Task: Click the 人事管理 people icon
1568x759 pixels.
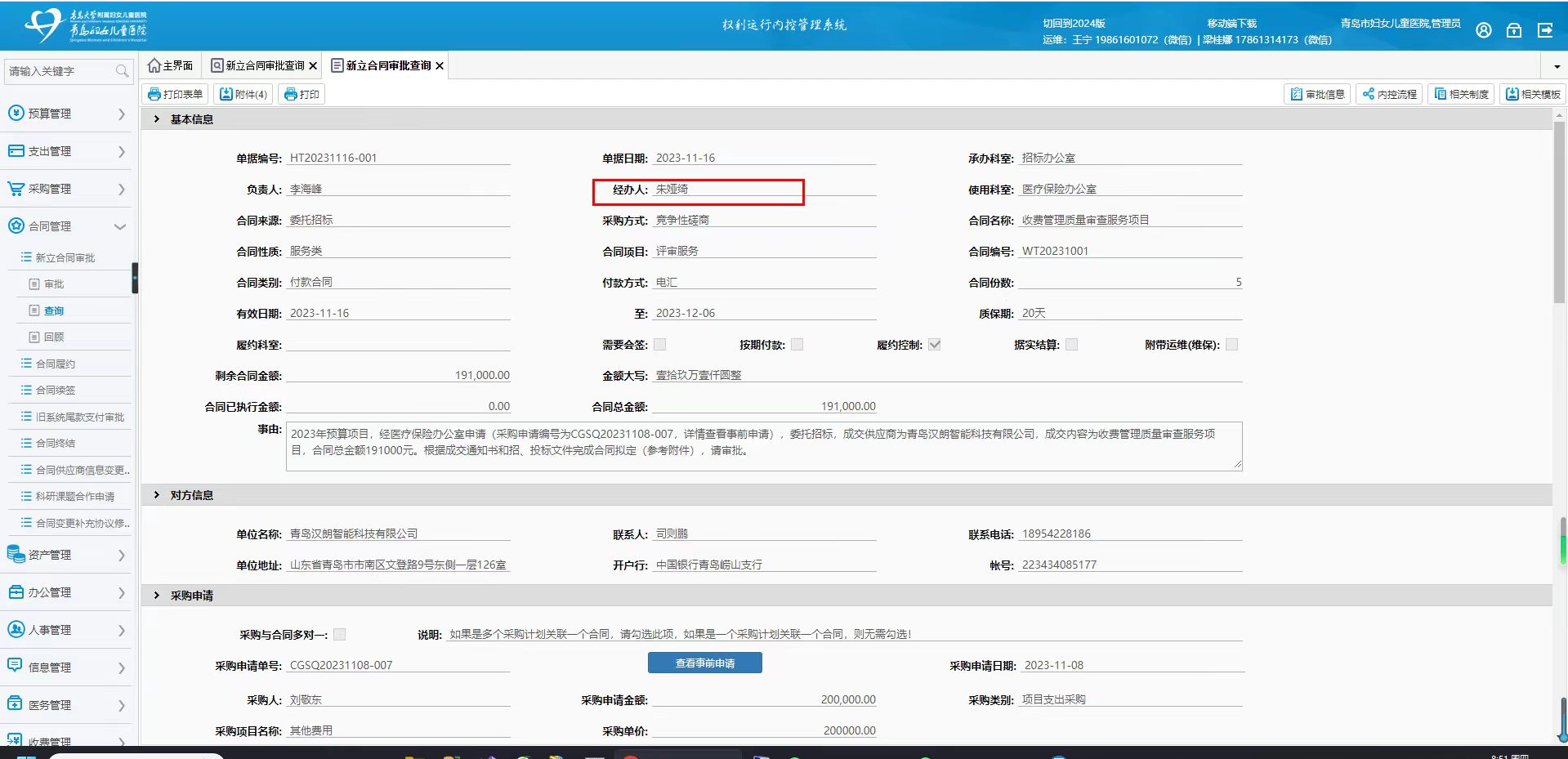Action: pos(16,630)
